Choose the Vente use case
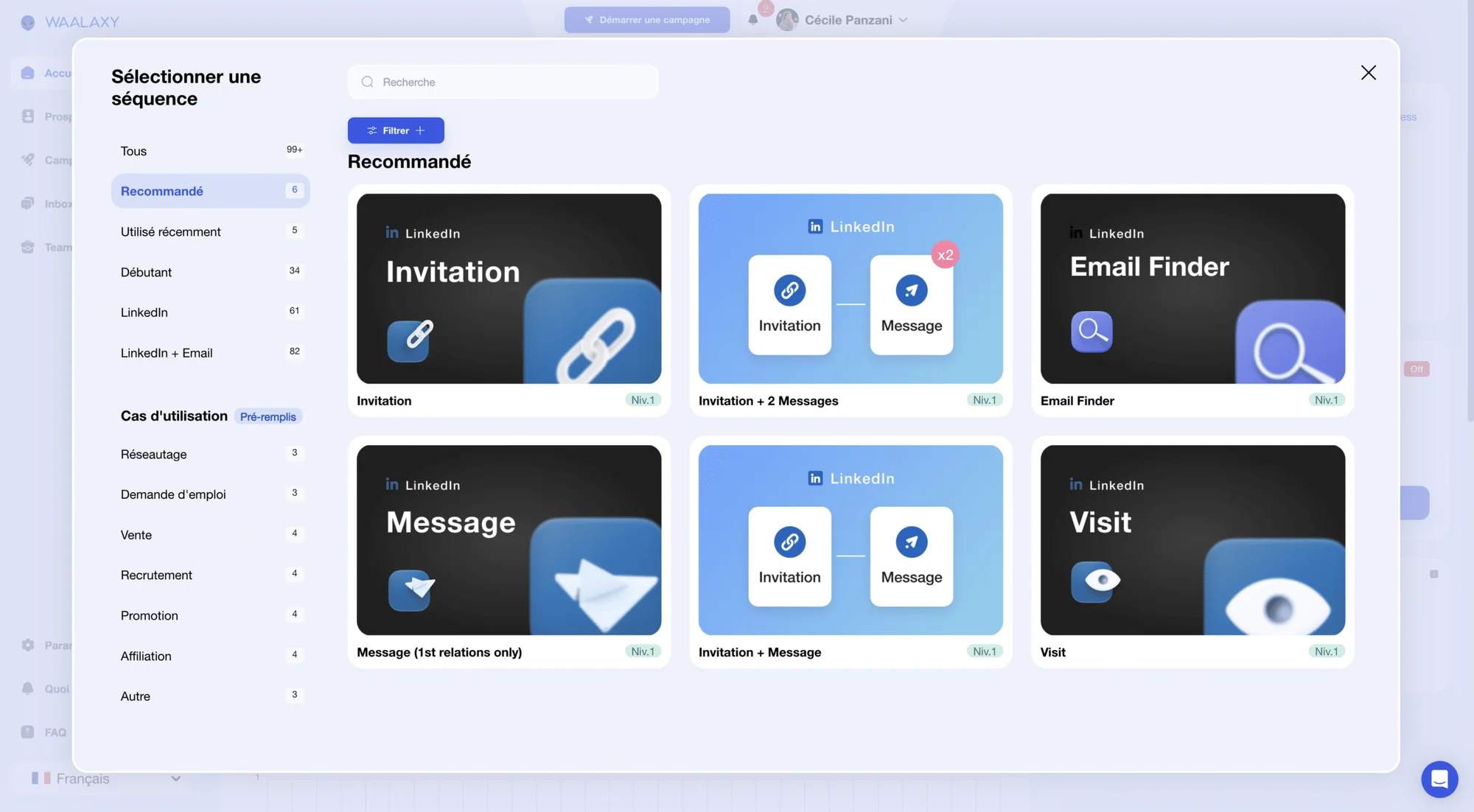 click(210, 535)
